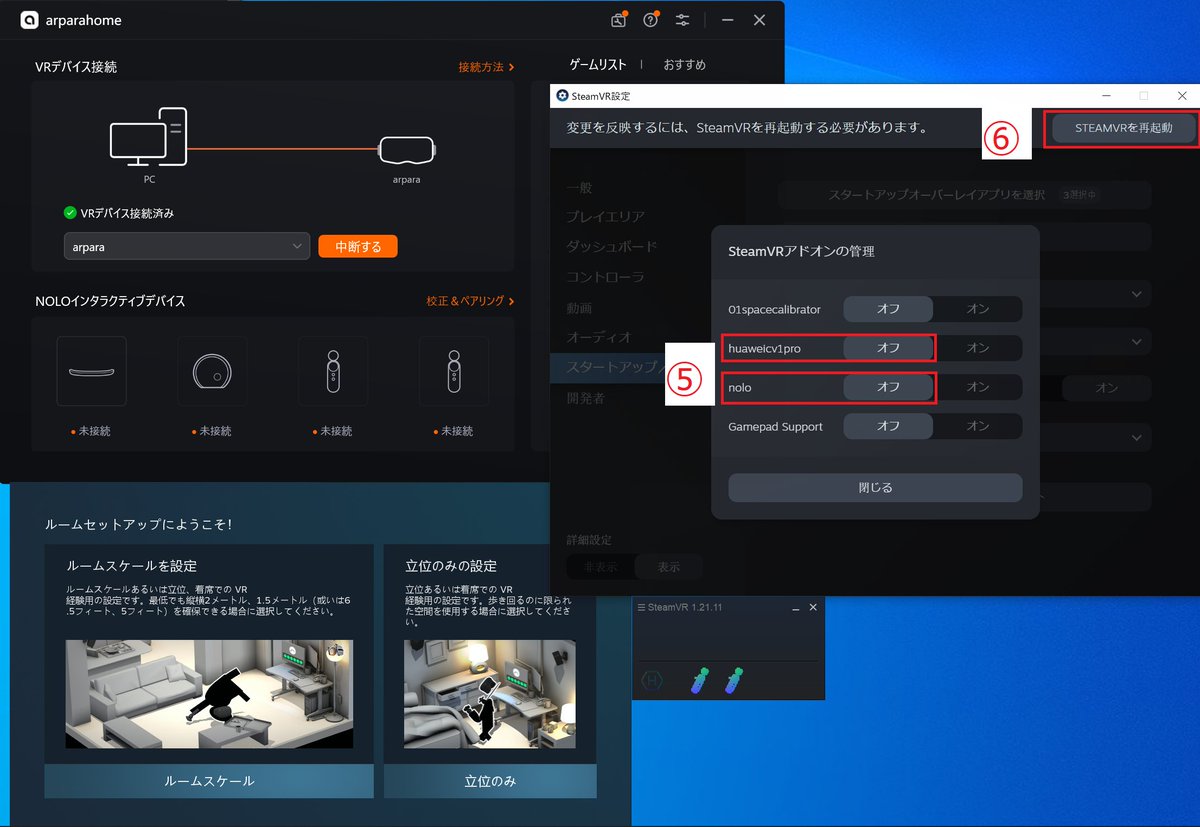Click the arpara logo in the title bar
The image size is (1200, 827).
click(x=29, y=20)
